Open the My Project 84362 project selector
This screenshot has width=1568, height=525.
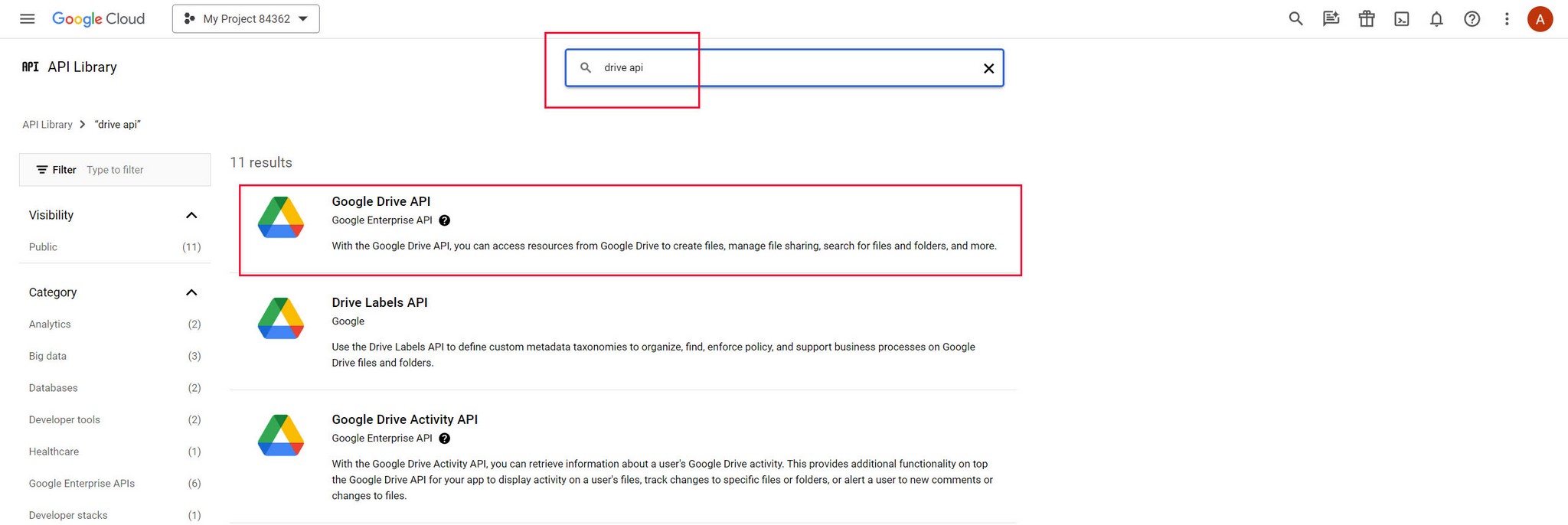[246, 18]
